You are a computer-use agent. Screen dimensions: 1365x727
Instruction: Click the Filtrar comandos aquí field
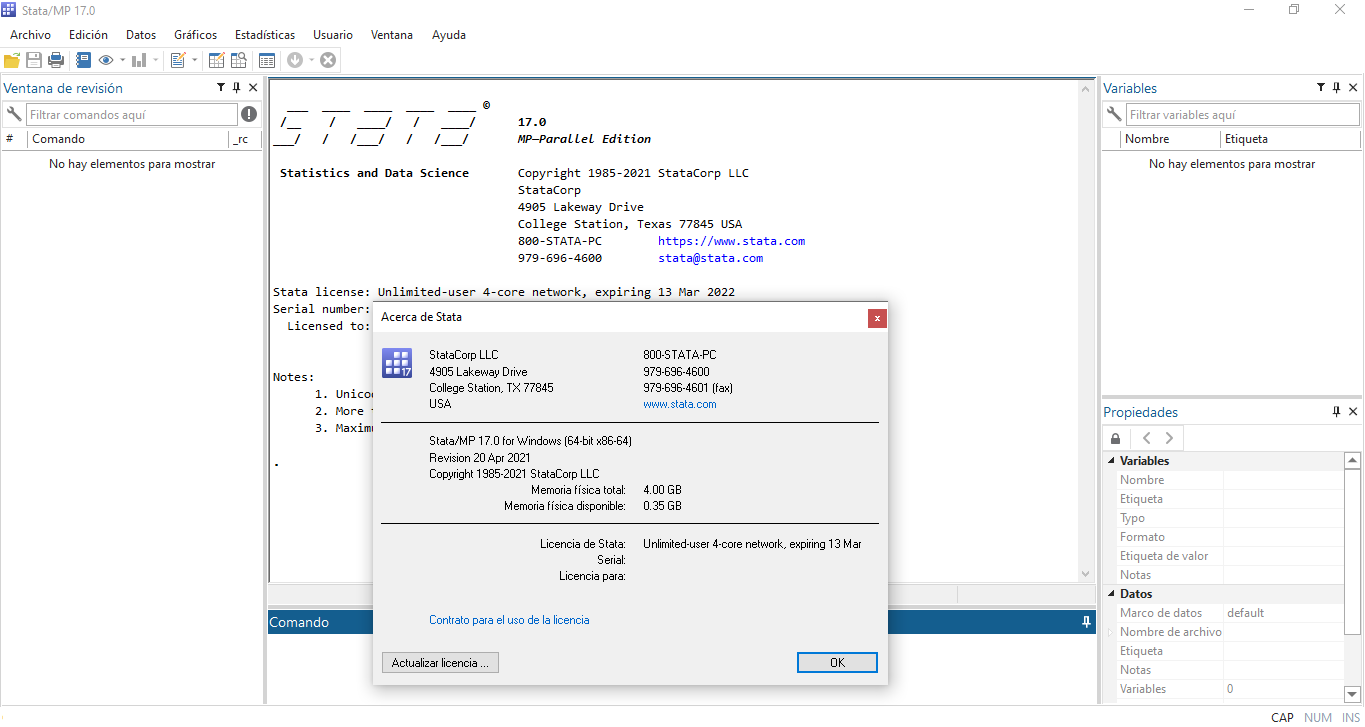[132, 115]
